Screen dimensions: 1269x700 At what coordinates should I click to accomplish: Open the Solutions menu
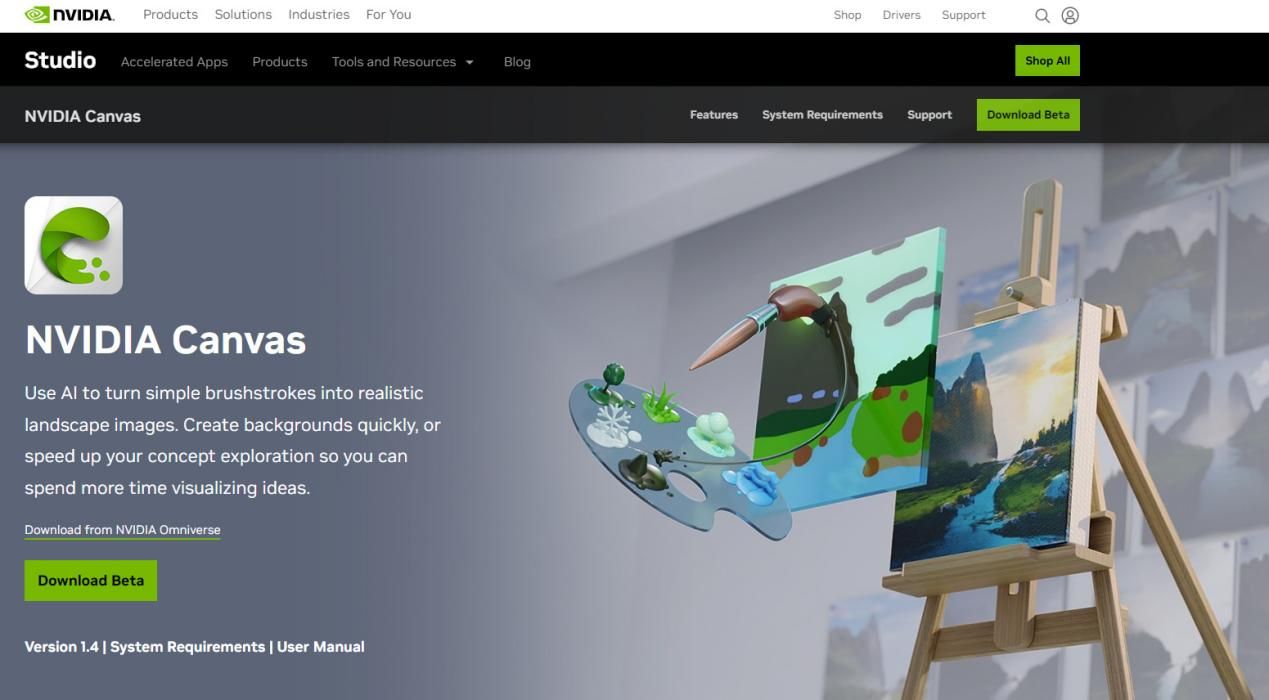pyautogui.click(x=243, y=15)
